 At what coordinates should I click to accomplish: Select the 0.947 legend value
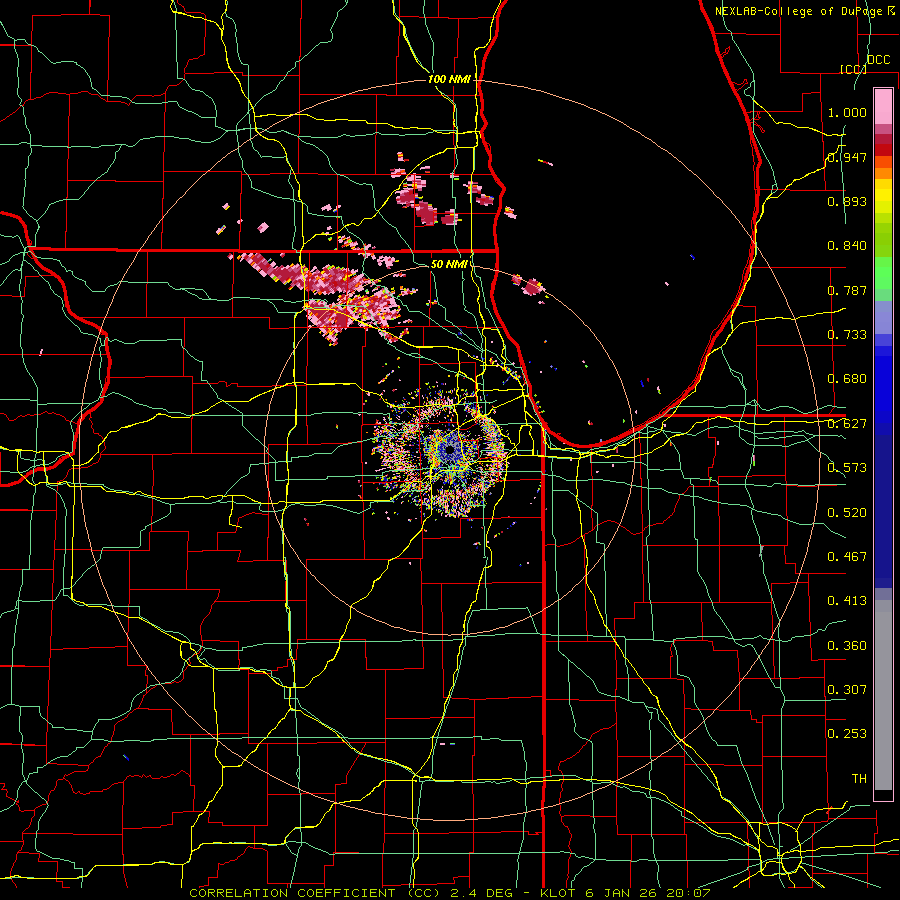tap(847, 157)
